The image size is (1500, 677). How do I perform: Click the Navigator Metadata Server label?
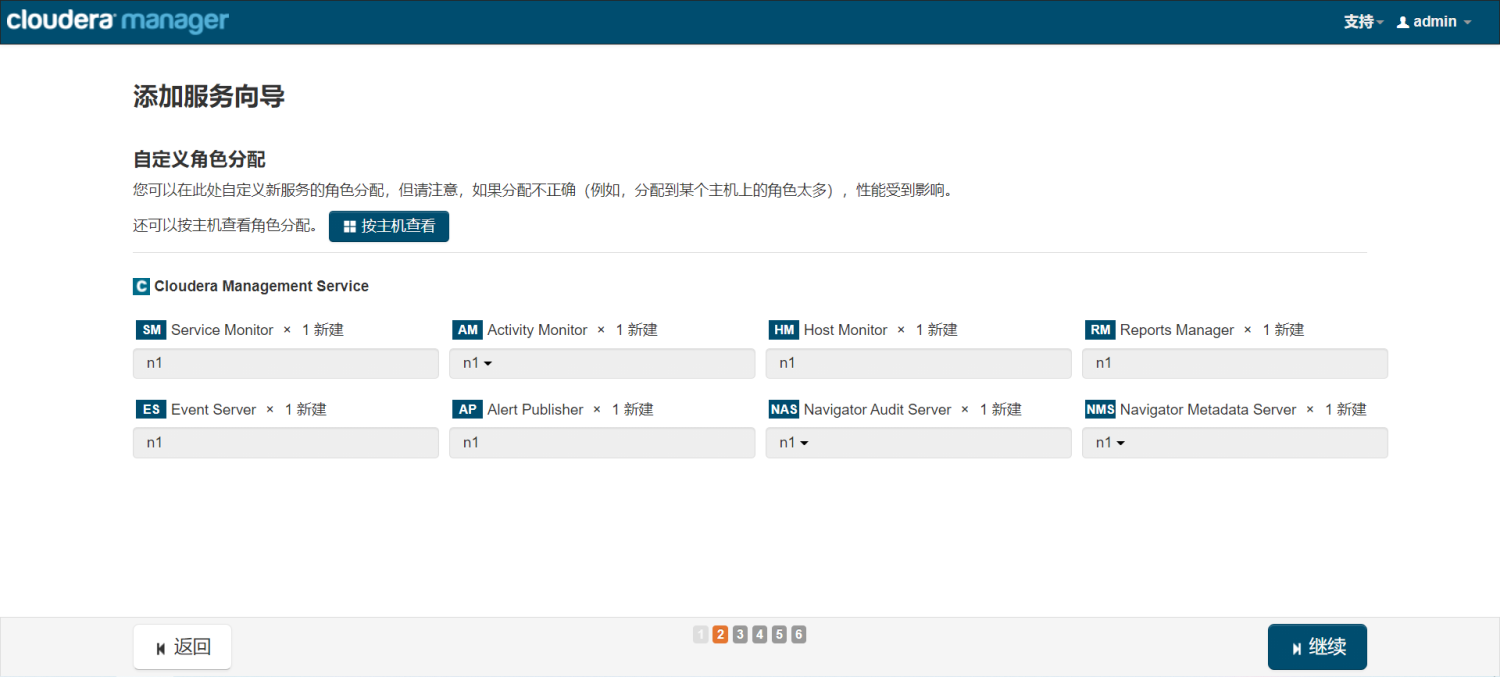click(x=1208, y=410)
